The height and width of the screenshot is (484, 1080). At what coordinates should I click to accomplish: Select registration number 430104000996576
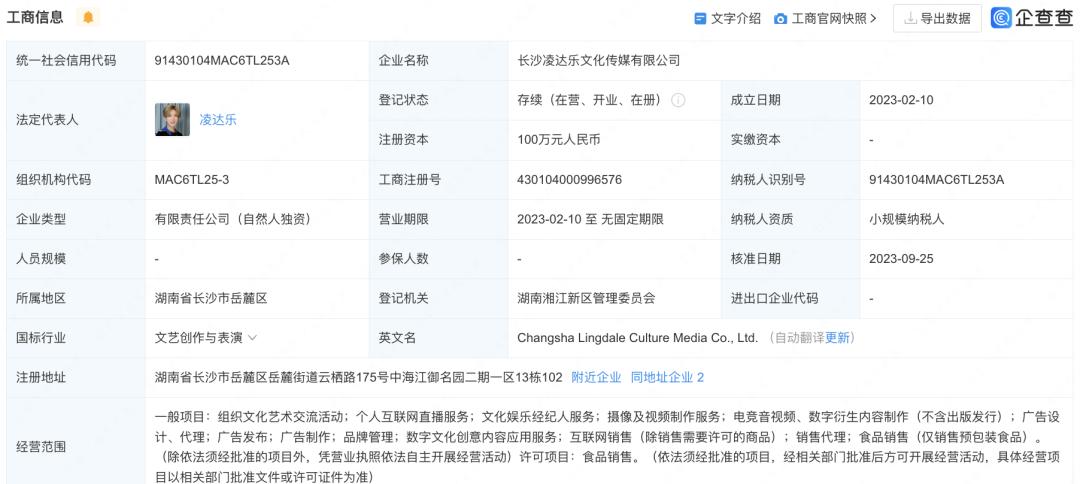click(570, 180)
